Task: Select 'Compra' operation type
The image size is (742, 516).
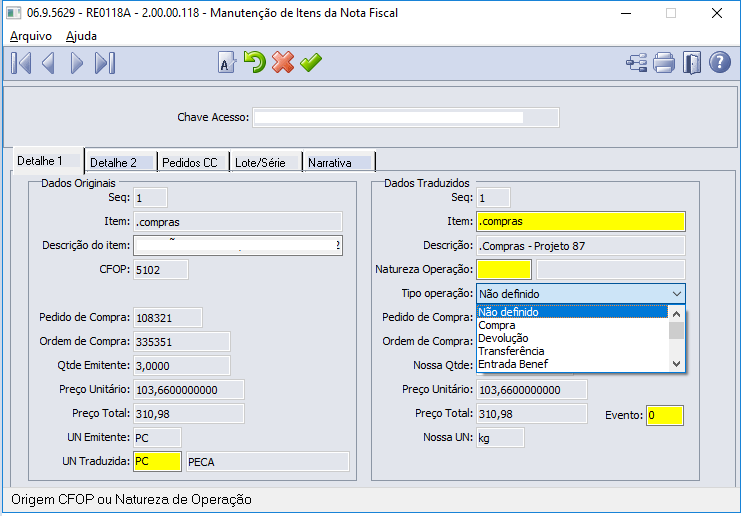Action: point(572,325)
